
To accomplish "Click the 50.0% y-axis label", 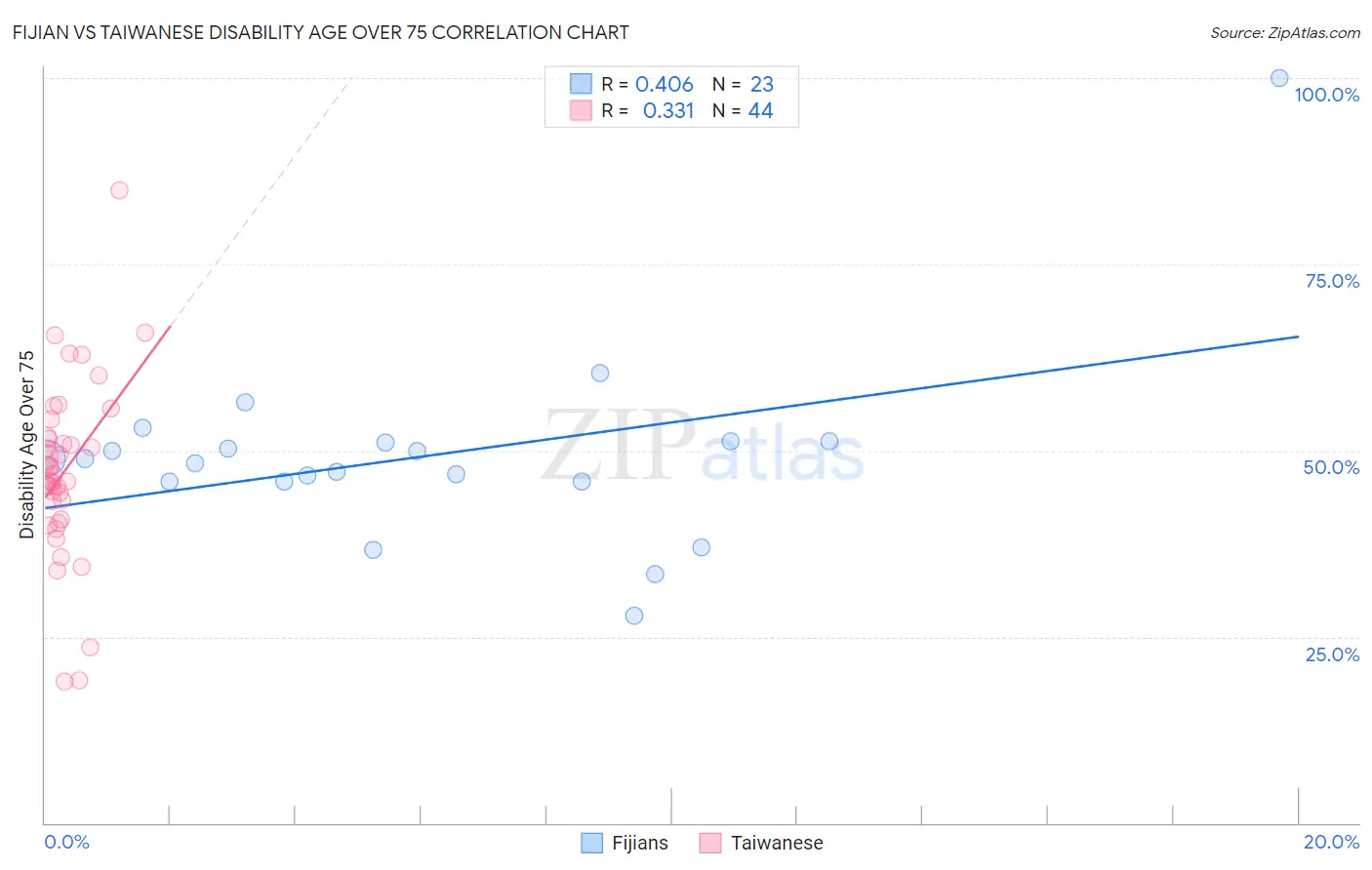I will pyautogui.click(x=1331, y=467).
